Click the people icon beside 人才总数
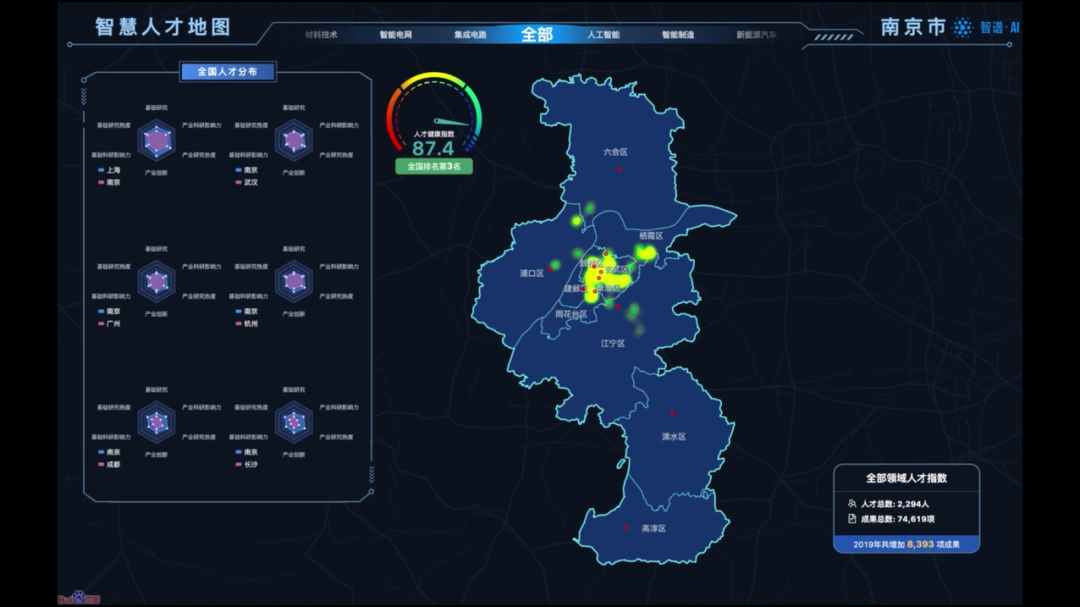 (x=851, y=504)
